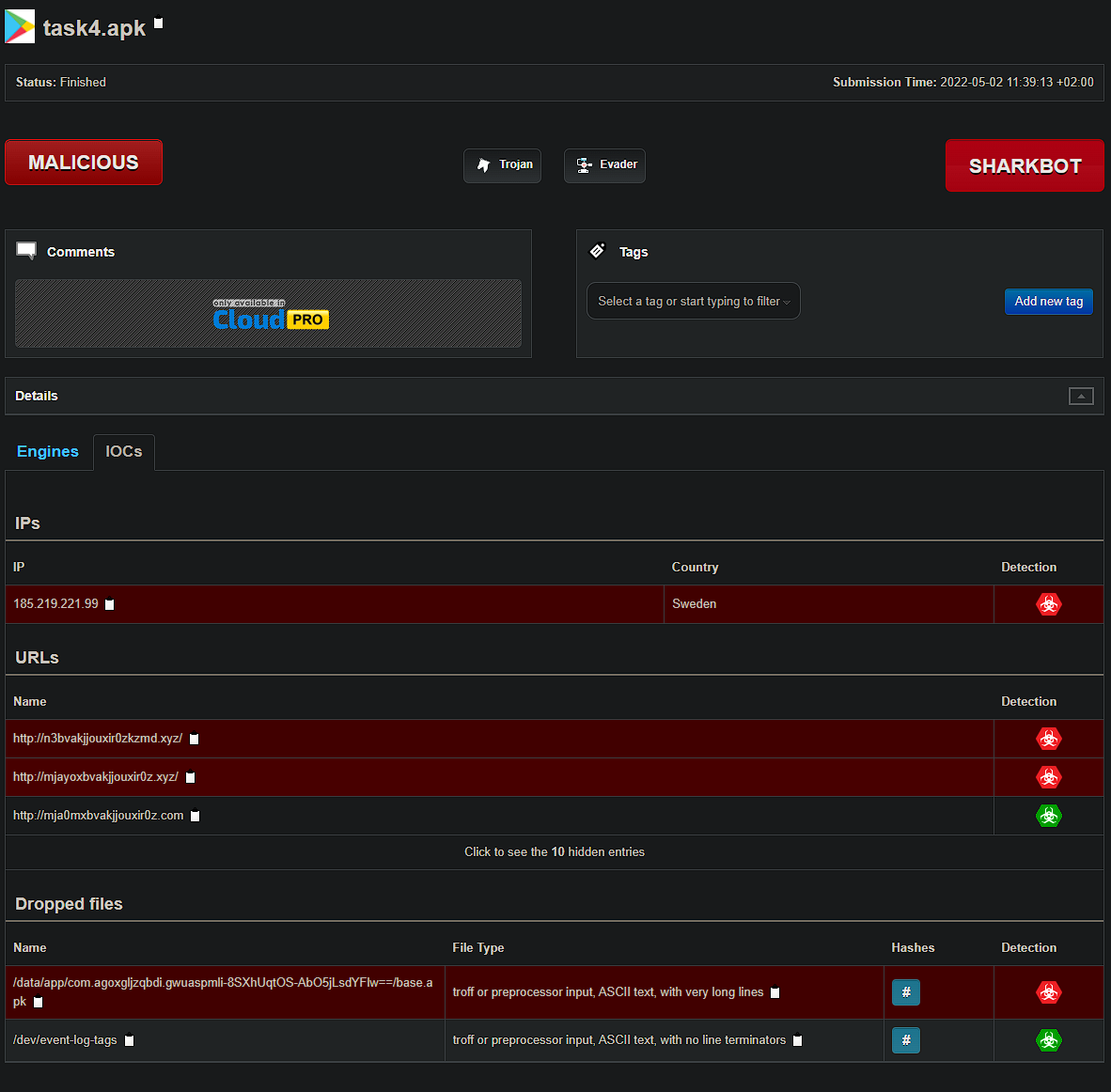The width and height of the screenshot is (1111, 1092).
Task: Click the base.apk dropped file path text
Action: [223, 992]
